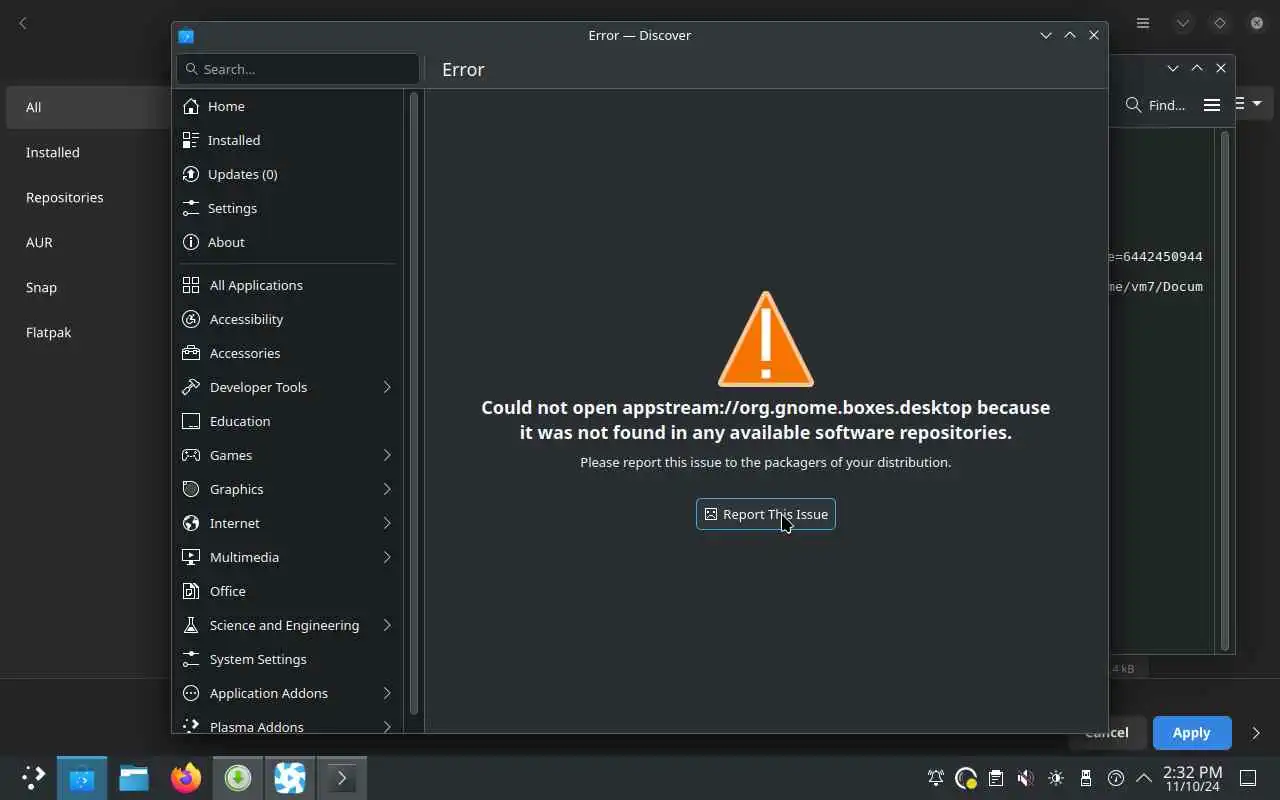Viewport: 1280px width, 800px height.
Task: Expand the Developer Tools subcategories
Action: pos(387,387)
